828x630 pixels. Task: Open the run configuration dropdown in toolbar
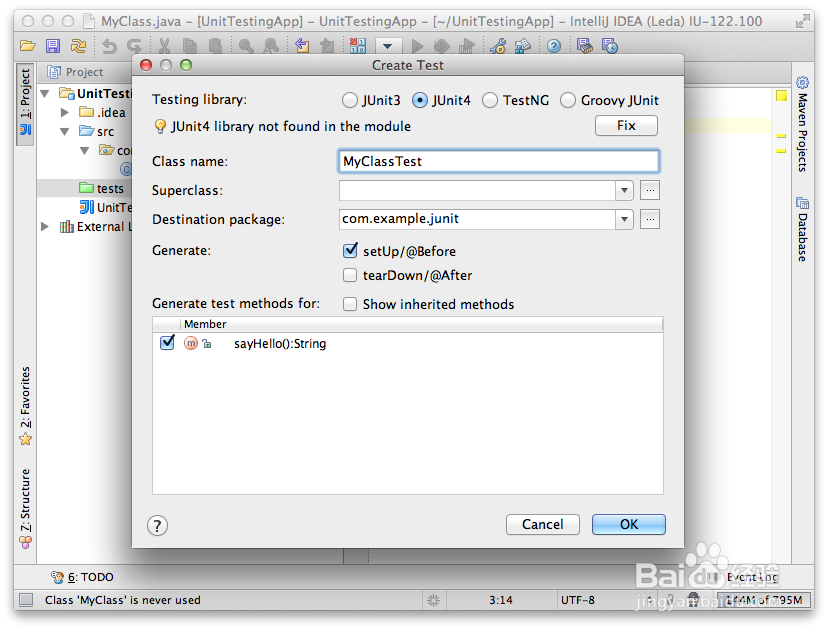(388, 46)
